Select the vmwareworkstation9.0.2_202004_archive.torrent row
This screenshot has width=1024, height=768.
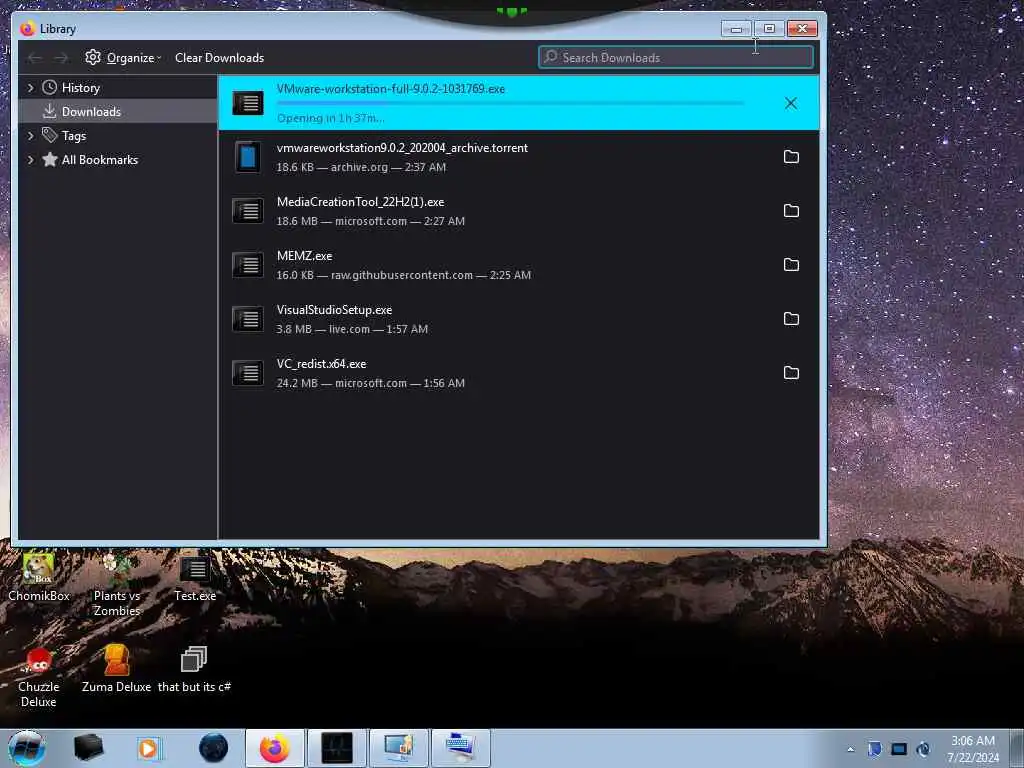pyautogui.click(x=519, y=157)
